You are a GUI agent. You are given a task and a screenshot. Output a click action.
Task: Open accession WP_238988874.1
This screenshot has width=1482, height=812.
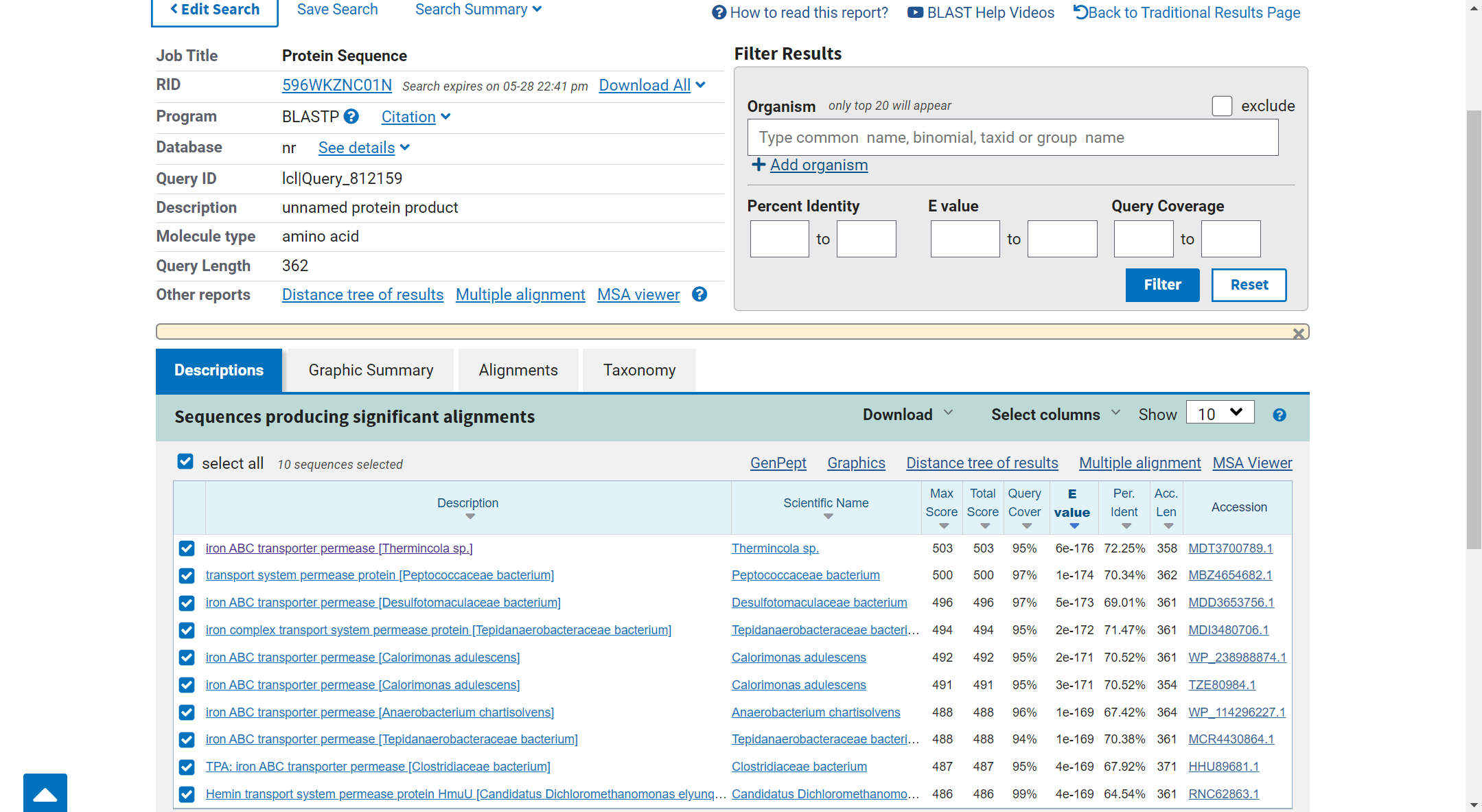pos(1237,658)
